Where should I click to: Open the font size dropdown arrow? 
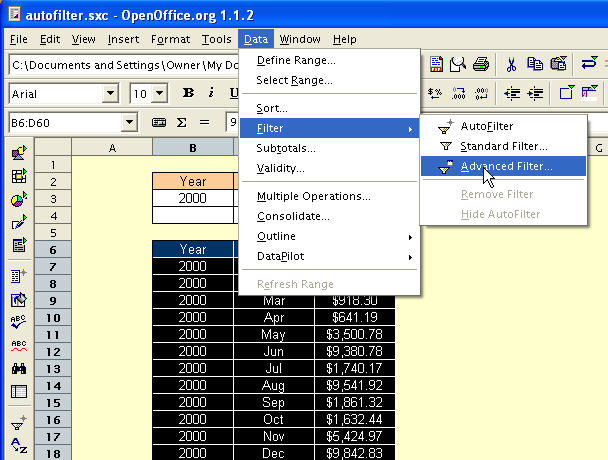click(159, 93)
